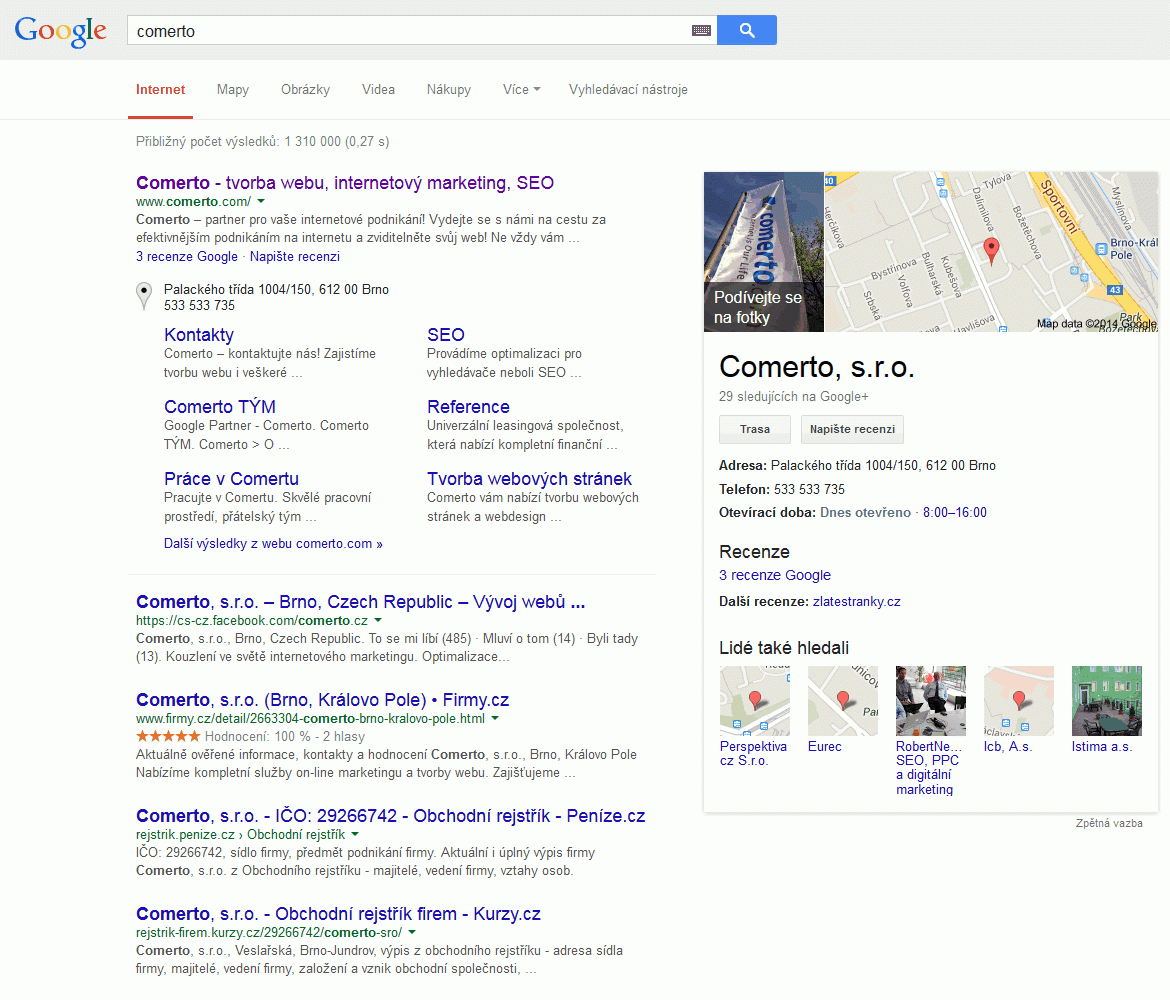The height and width of the screenshot is (1000, 1170).
Task: Expand green arrow next to www.comerto.com/
Action: (261, 202)
